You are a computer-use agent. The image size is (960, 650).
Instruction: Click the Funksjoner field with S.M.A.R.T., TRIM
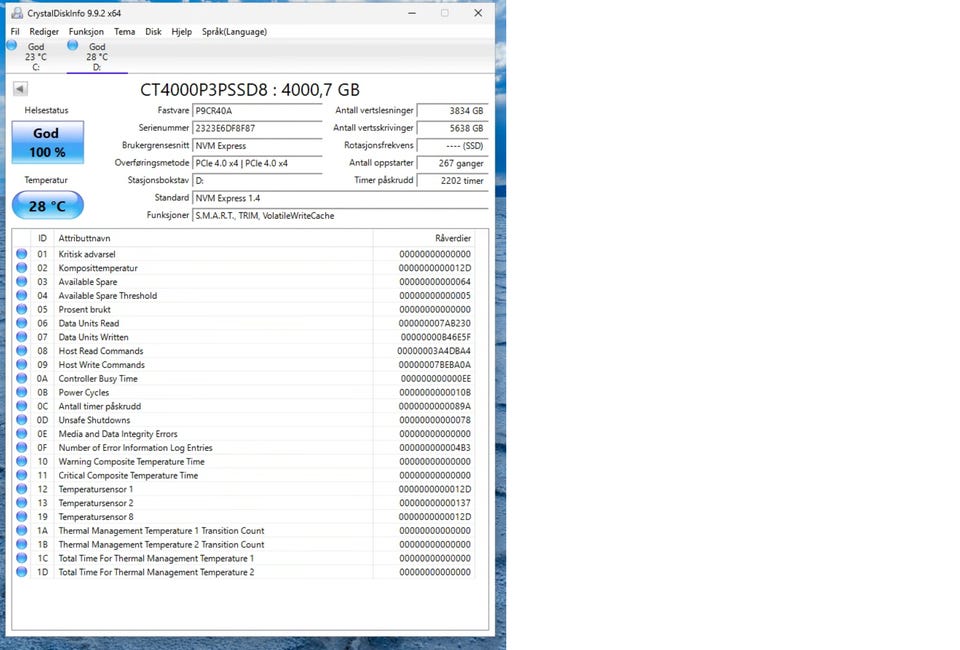tap(340, 215)
